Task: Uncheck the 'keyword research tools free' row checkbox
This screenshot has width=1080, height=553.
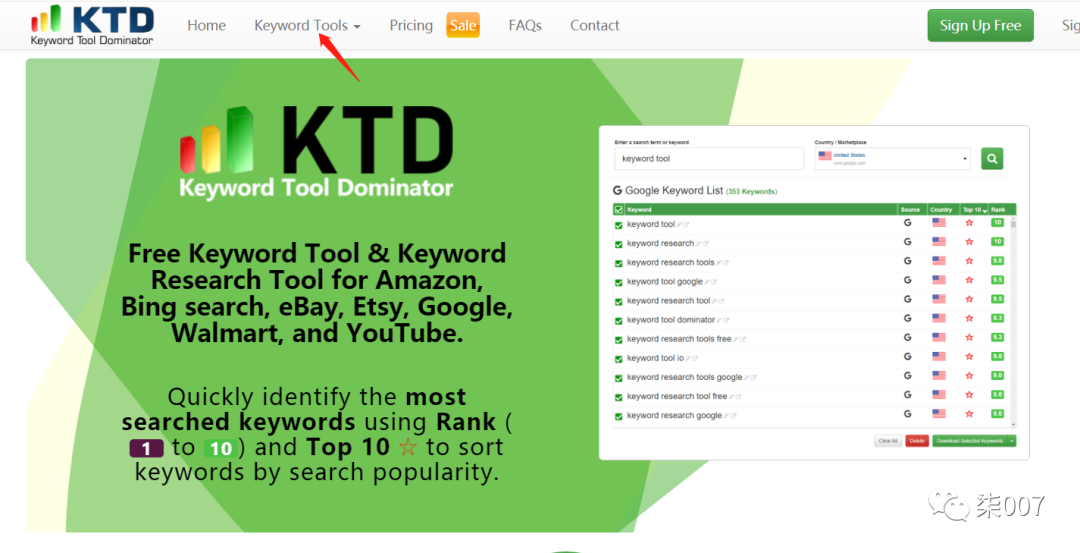Action: (619, 340)
